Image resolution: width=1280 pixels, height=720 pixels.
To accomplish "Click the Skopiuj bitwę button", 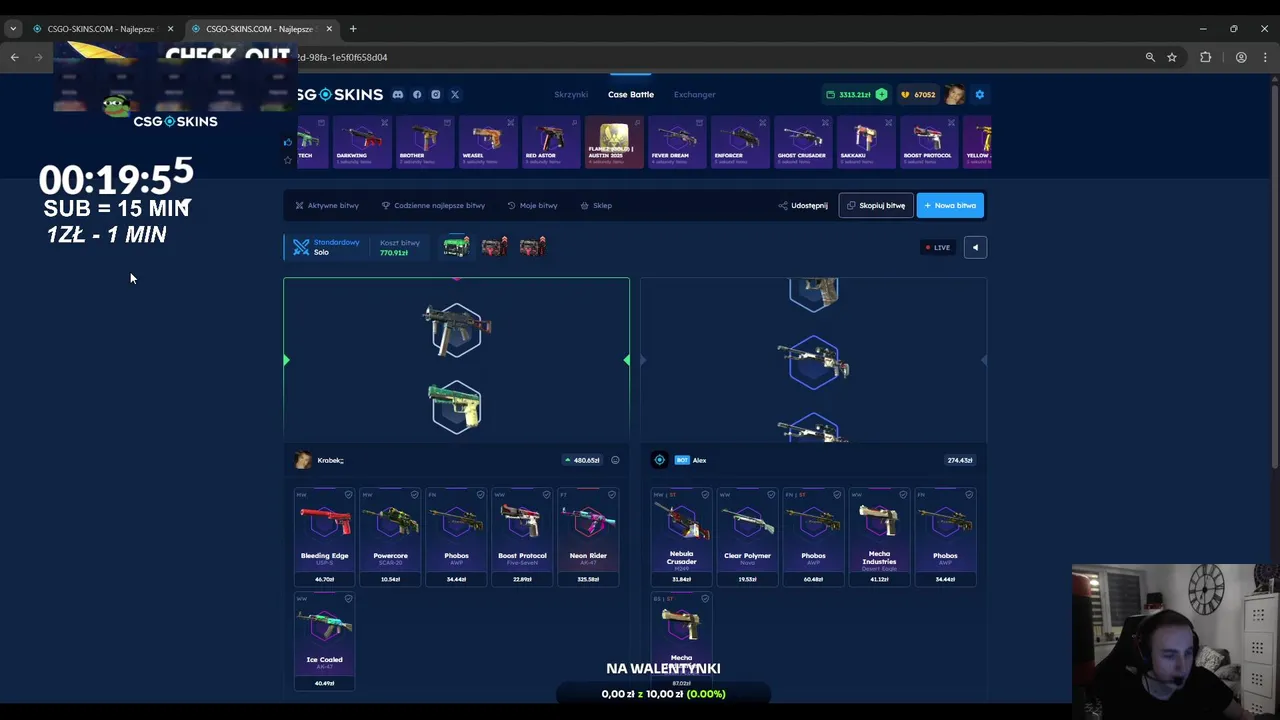I will [876, 205].
